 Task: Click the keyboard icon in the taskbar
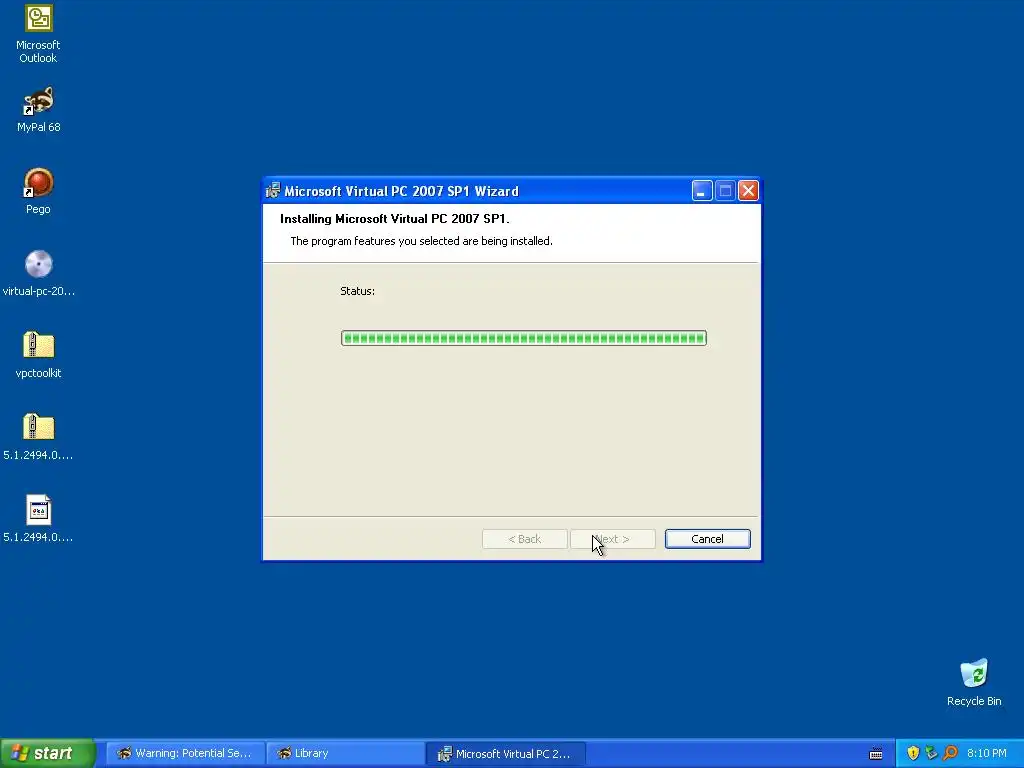coord(876,754)
